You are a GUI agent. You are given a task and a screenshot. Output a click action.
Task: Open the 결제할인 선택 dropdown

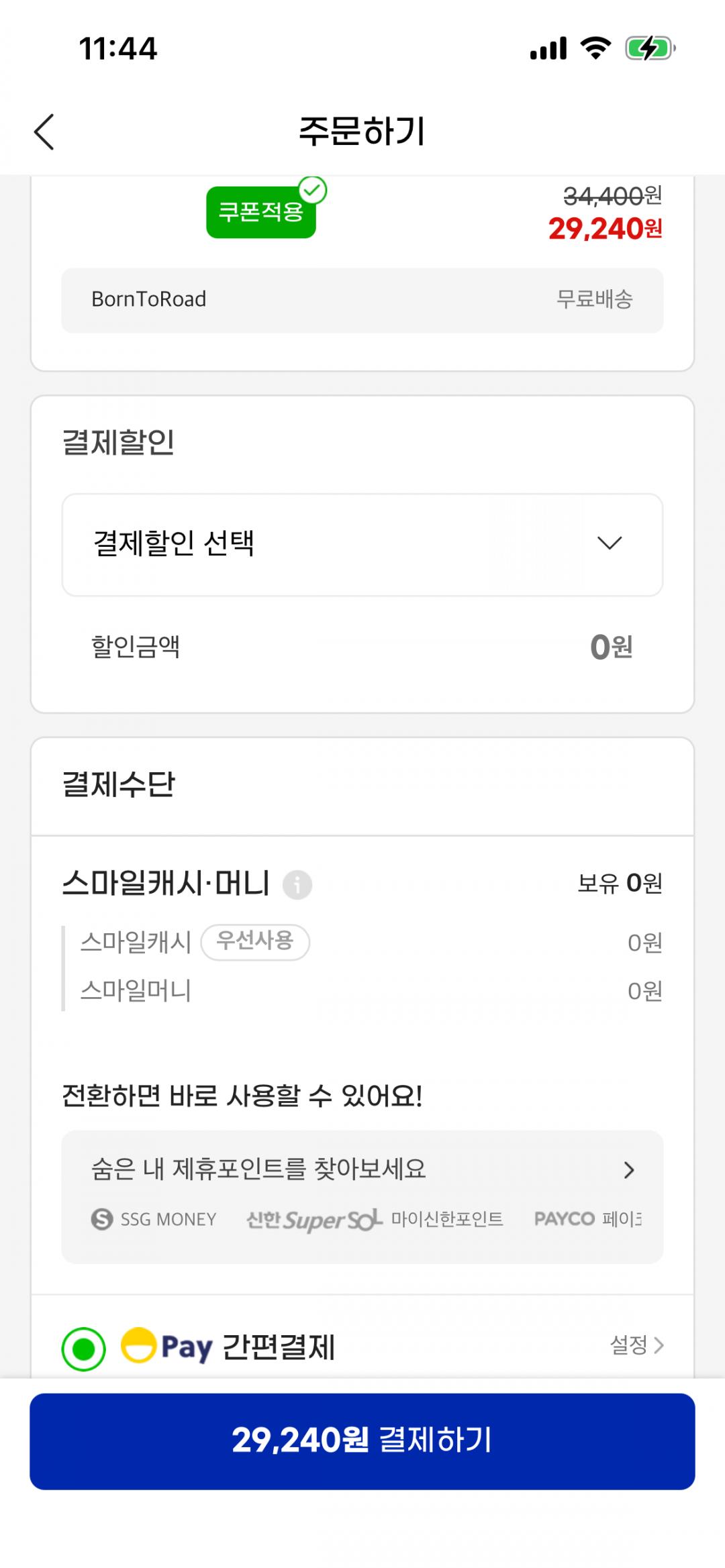[x=362, y=544]
